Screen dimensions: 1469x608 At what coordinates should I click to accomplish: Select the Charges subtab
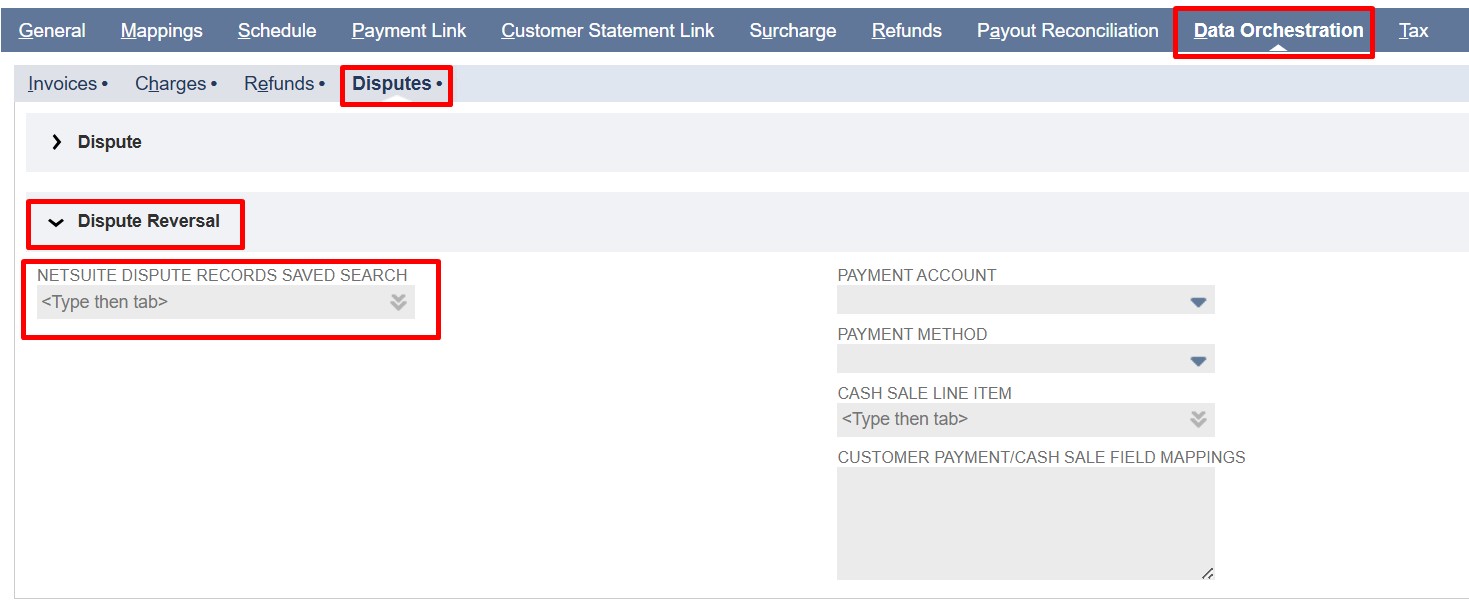(171, 84)
